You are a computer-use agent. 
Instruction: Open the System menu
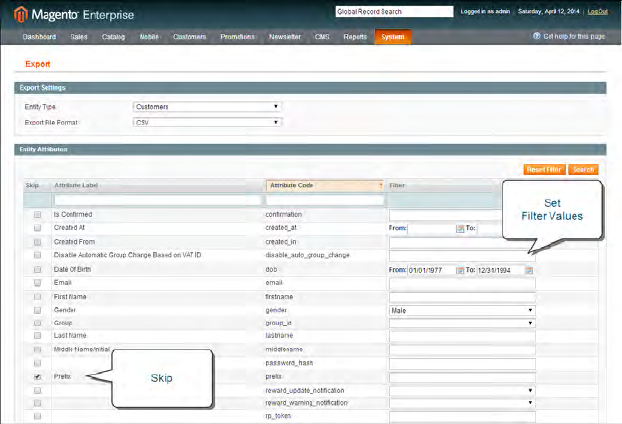[393, 37]
